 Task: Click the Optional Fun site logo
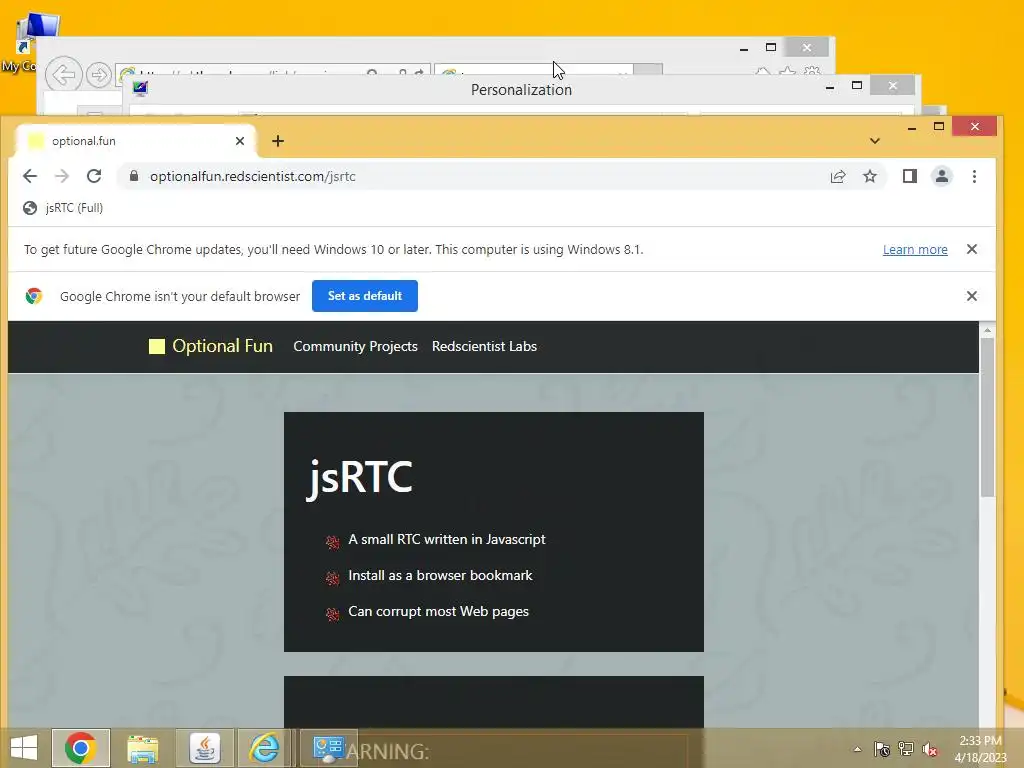point(210,346)
